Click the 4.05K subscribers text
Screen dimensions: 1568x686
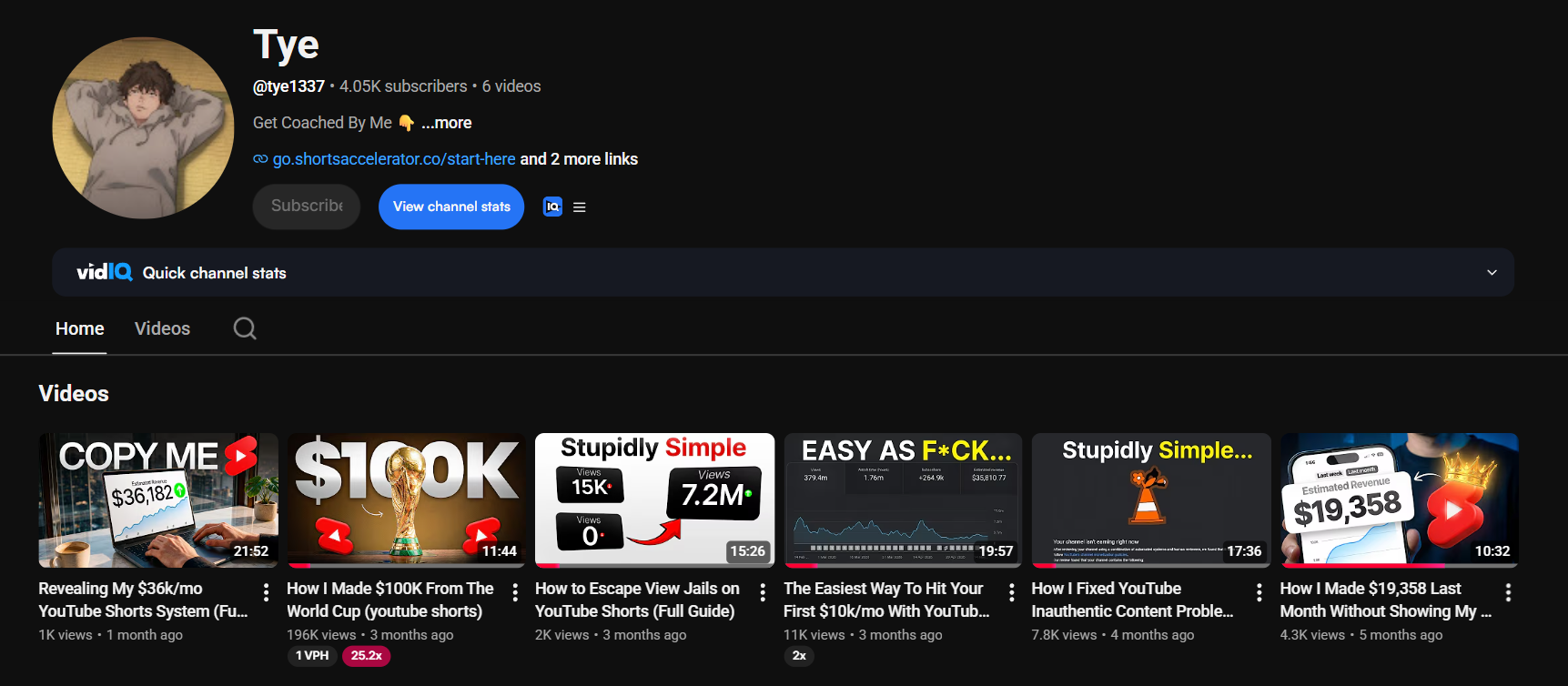point(403,86)
